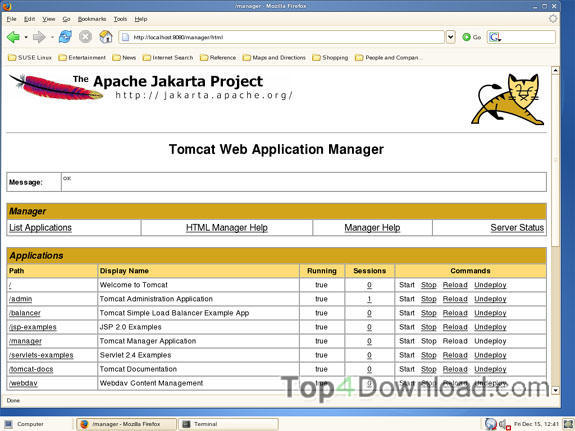Open the Internet Search bookmark folder

tap(168, 58)
